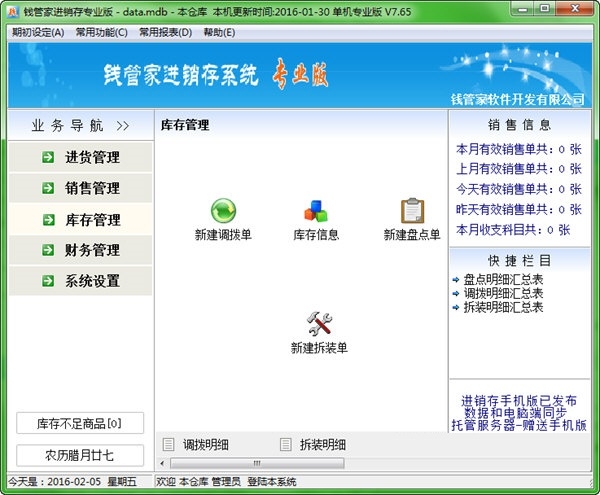Click the document icon next to 拆装明细

point(285,445)
